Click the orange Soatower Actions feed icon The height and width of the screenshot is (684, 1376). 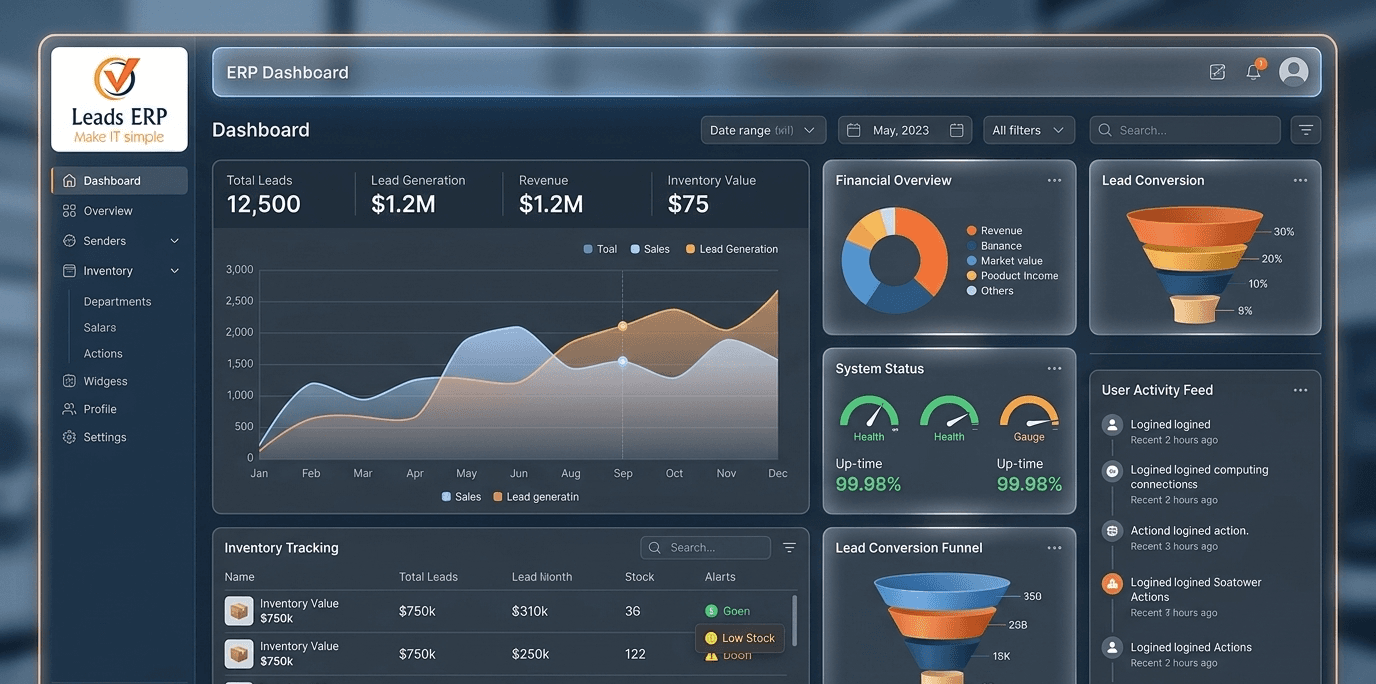coord(1112,584)
